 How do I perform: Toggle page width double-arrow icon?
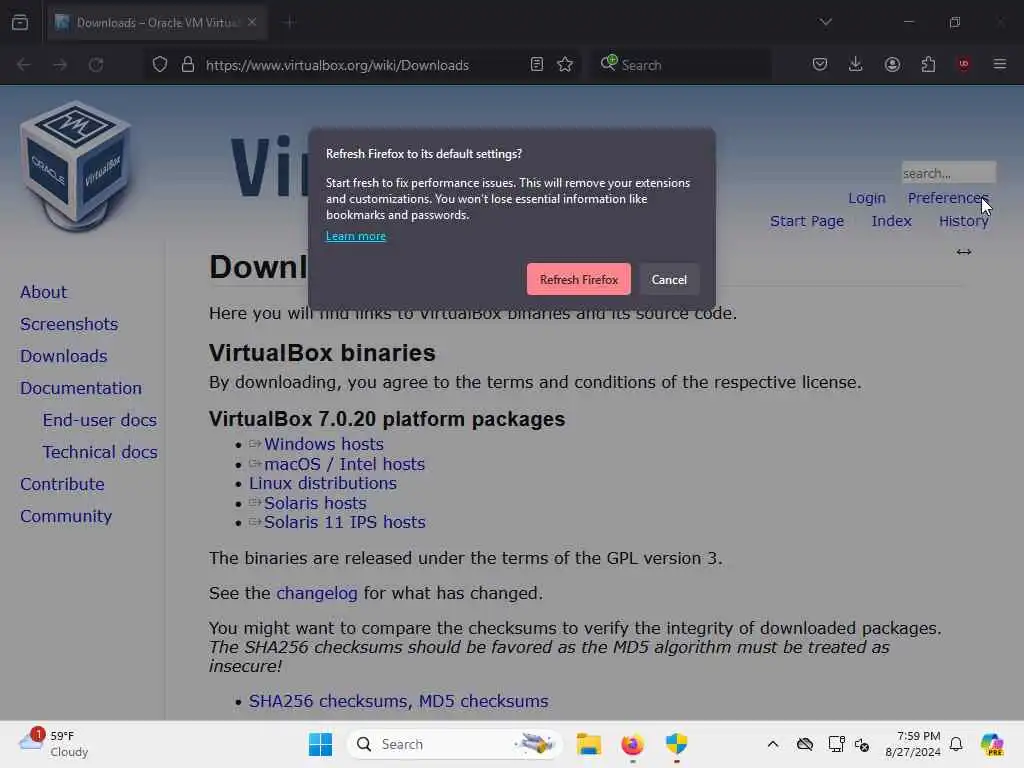[x=964, y=252]
